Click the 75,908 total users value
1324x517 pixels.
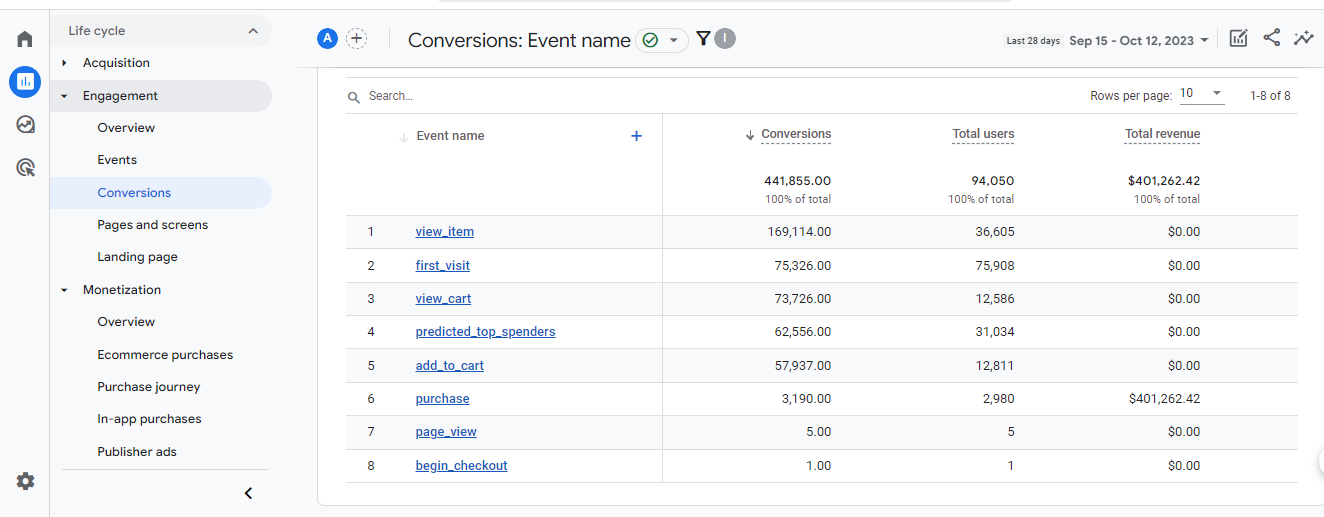(x=993, y=266)
